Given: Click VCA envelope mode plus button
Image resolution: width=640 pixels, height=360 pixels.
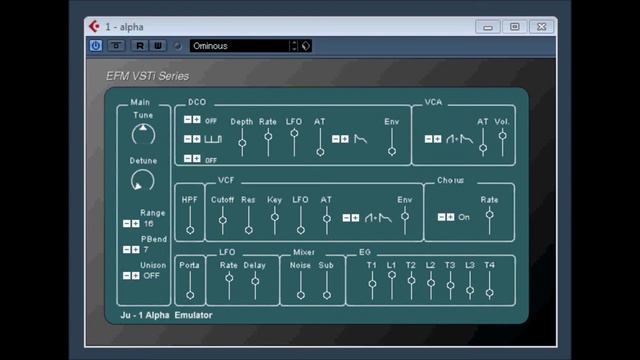Looking at the screenshot, I should coord(437,139).
